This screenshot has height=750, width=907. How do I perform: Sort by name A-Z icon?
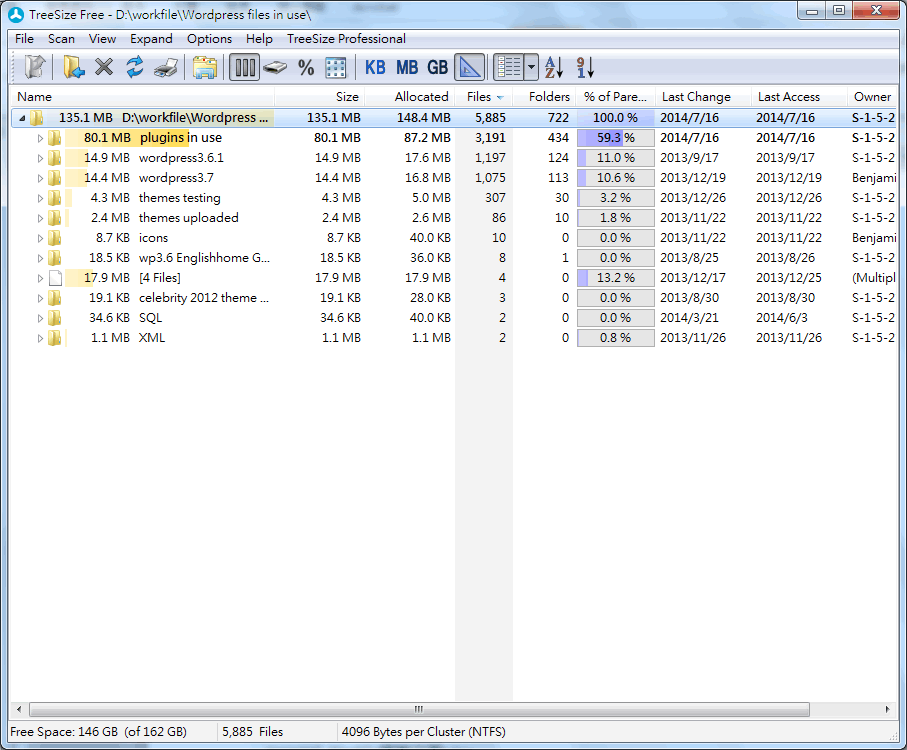tap(554, 67)
